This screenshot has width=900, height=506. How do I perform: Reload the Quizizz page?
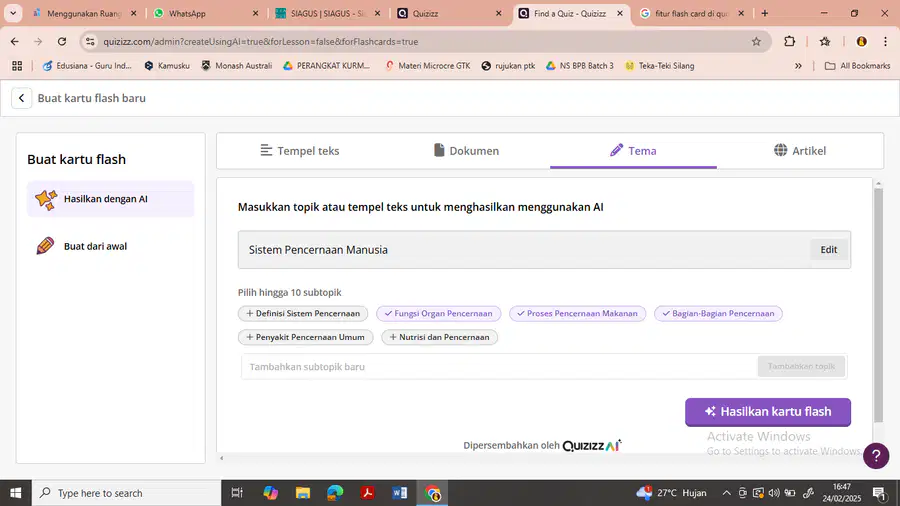pyautogui.click(x=61, y=41)
